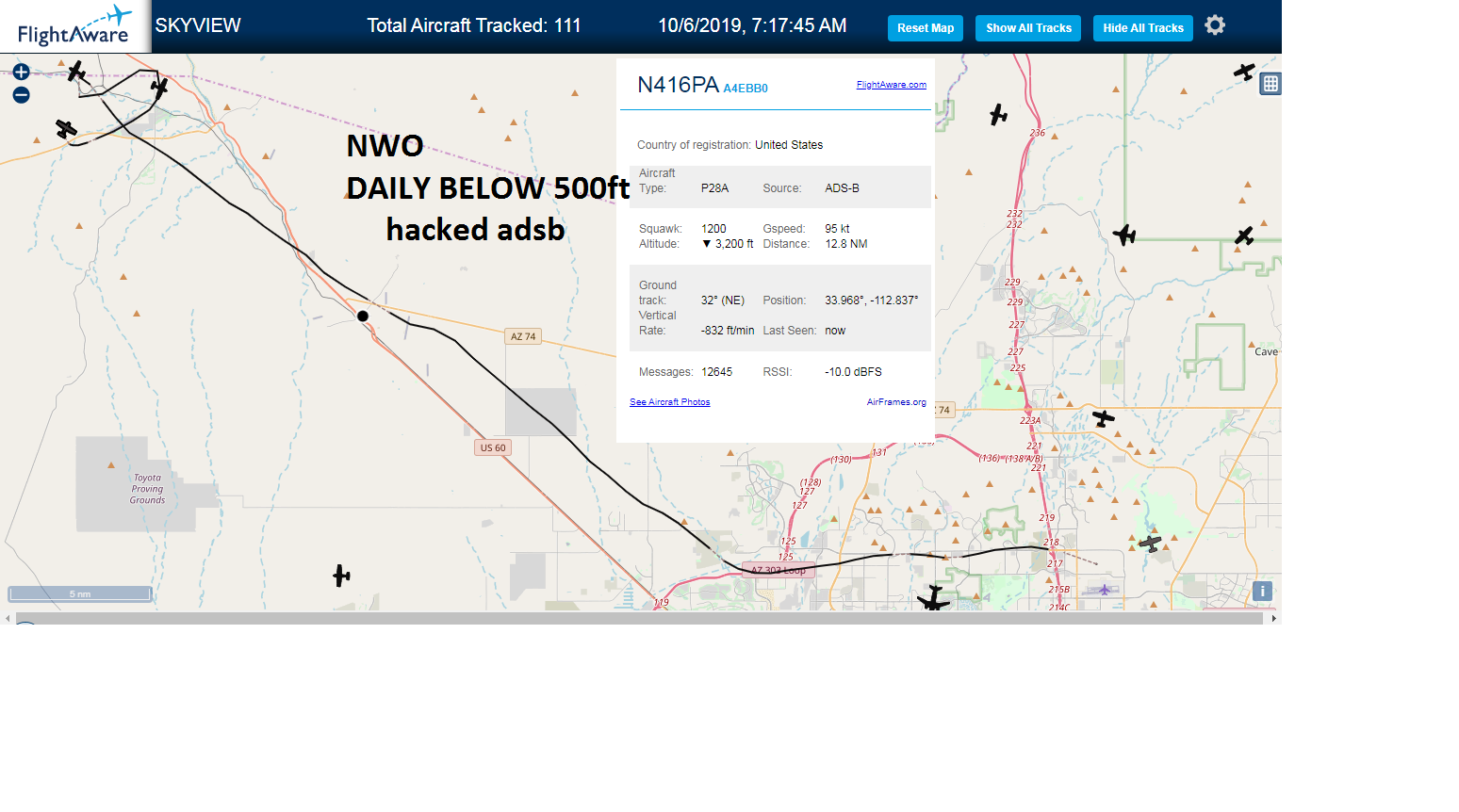
Task: Toggle the aircraft table grid icon
Action: click(x=1270, y=84)
